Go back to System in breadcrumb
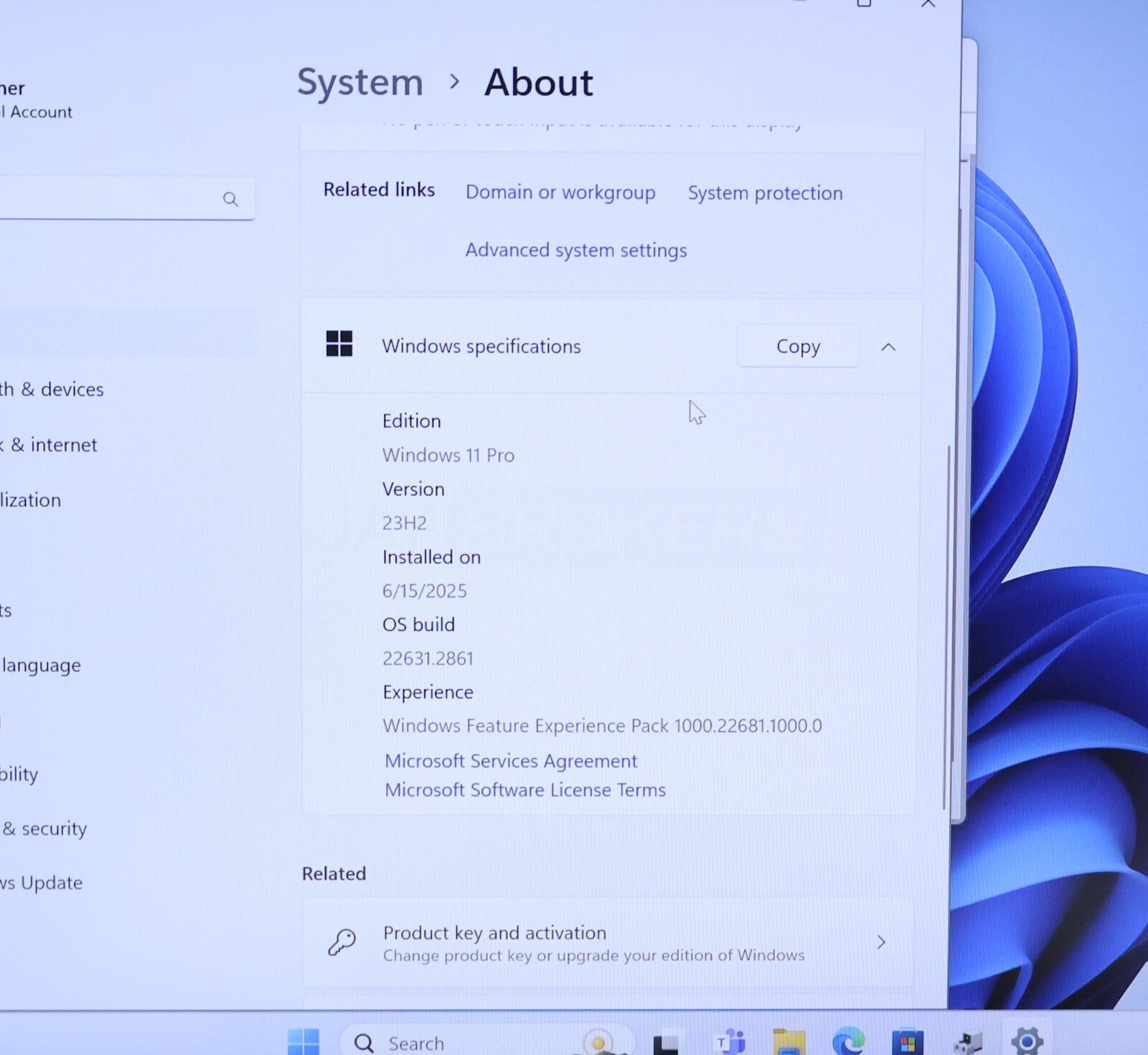 [x=360, y=83]
